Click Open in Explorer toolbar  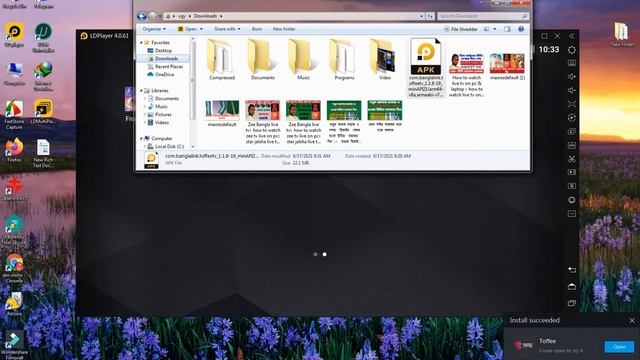pyautogui.click(x=187, y=29)
